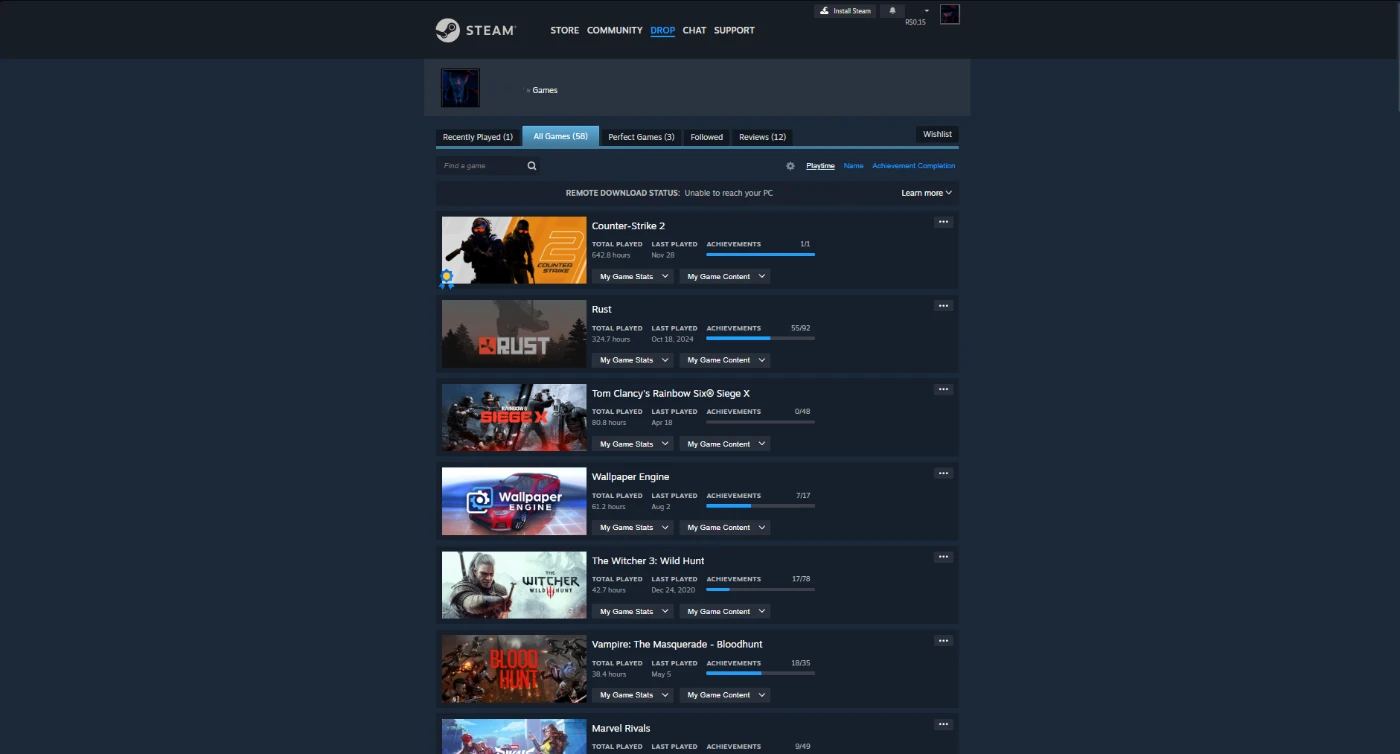
Task: Sort by Achievement Completion
Action: click(x=913, y=166)
